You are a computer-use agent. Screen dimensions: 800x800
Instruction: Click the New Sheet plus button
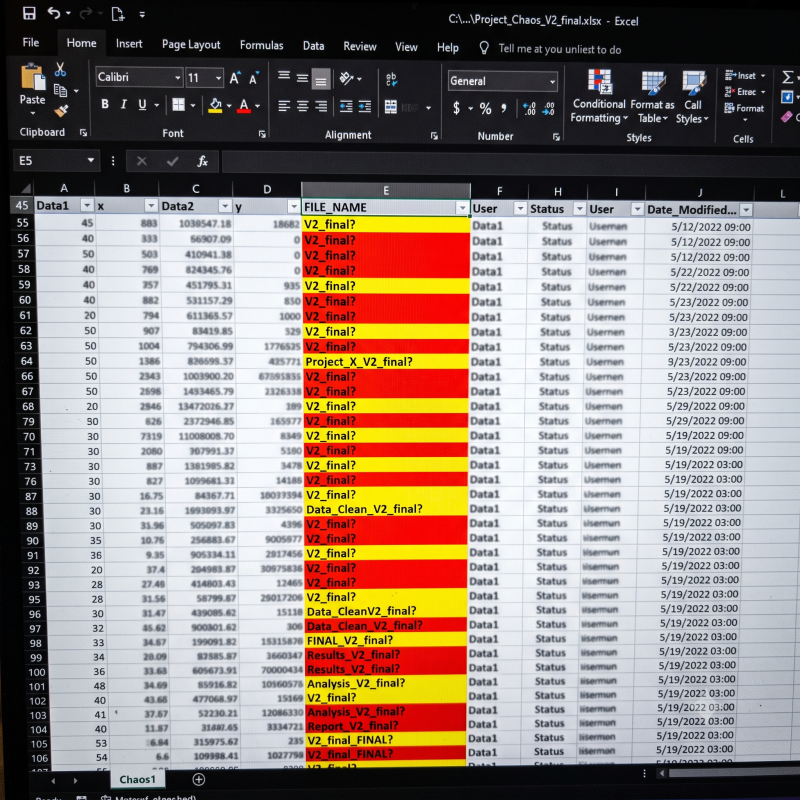[x=198, y=779]
